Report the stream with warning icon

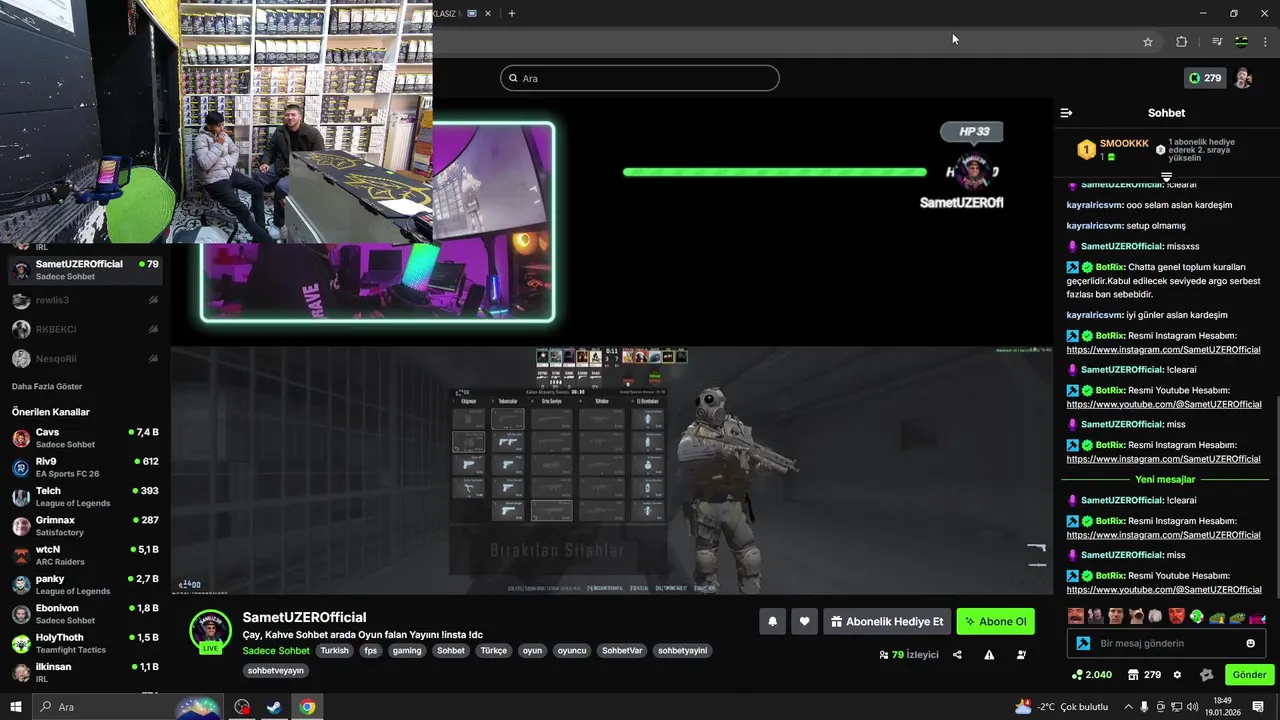tap(989, 655)
